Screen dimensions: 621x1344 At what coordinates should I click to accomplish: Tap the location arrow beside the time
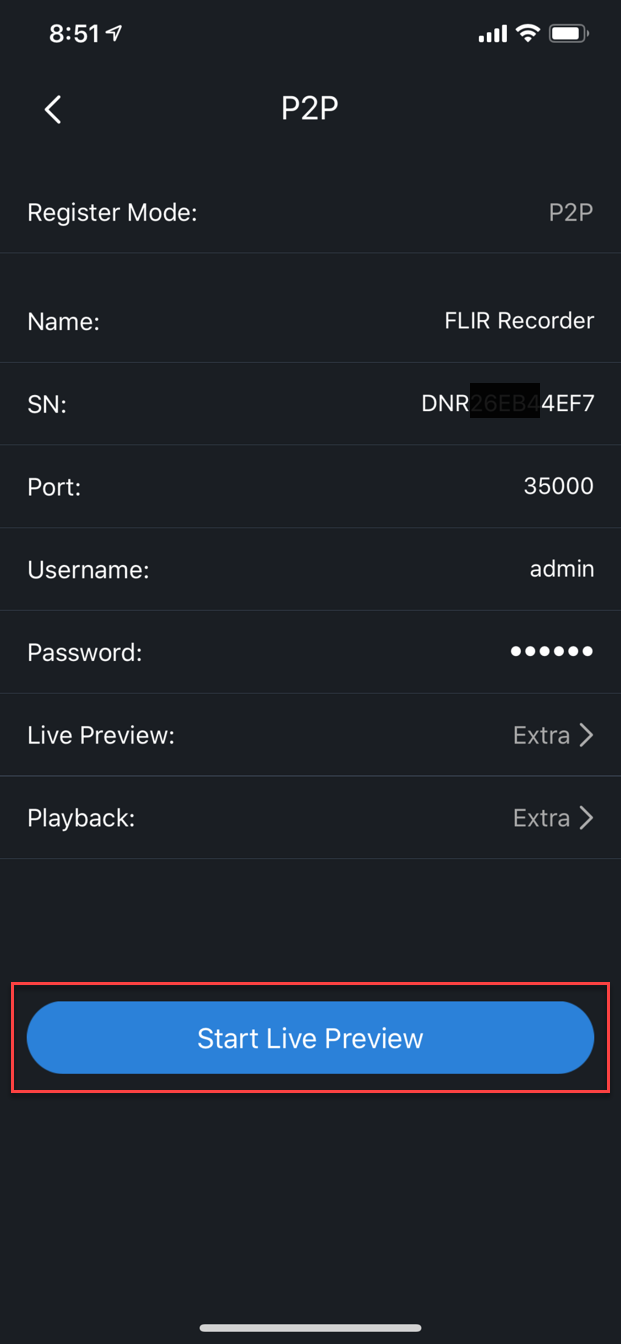click(115, 34)
